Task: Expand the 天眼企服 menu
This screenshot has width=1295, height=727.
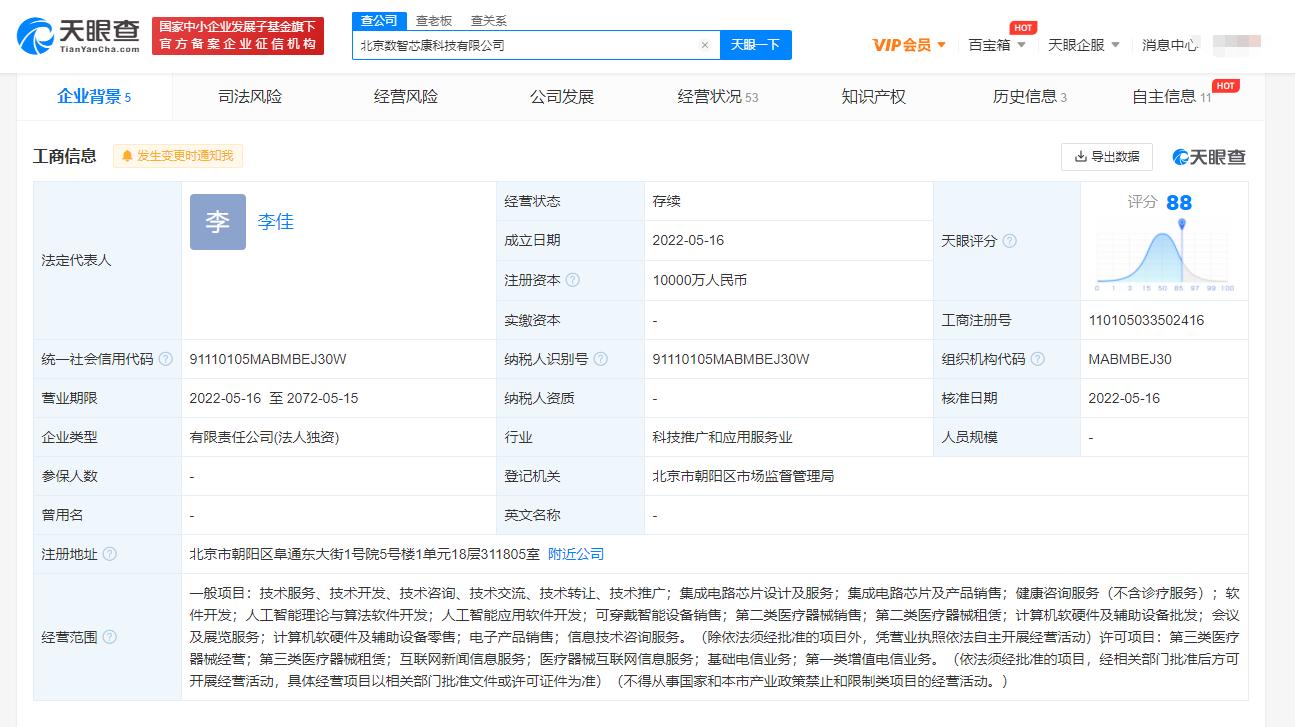Action: pos(1084,45)
